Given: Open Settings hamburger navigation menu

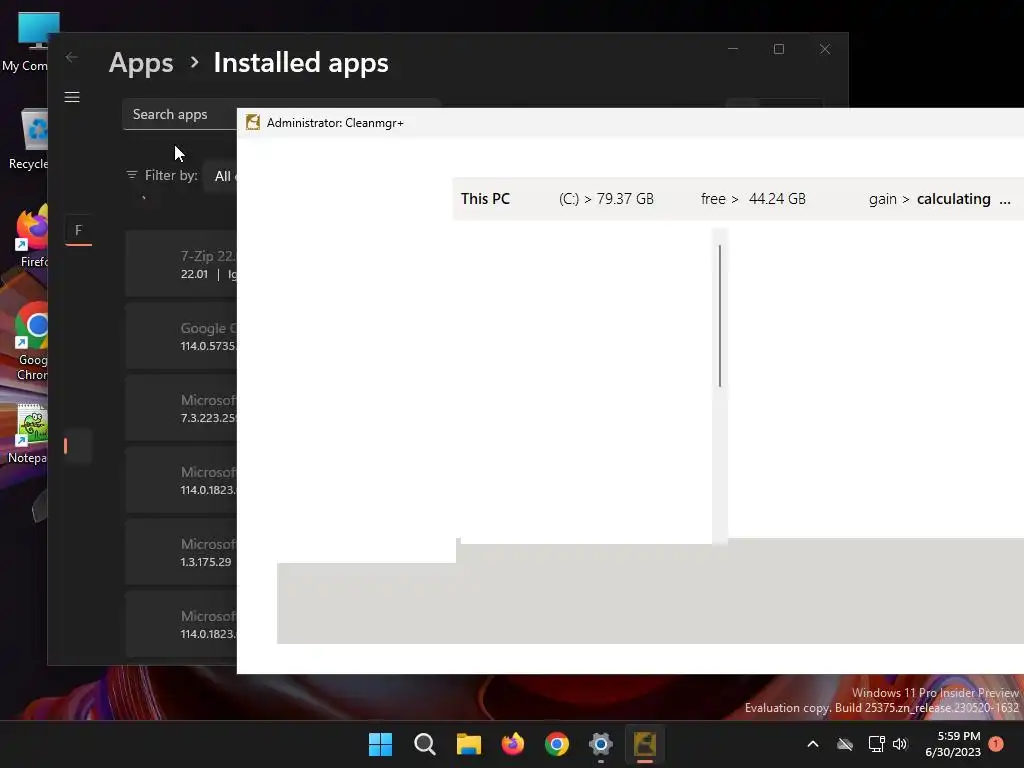Looking at the screenshot, I should click(x=72, y=97).
